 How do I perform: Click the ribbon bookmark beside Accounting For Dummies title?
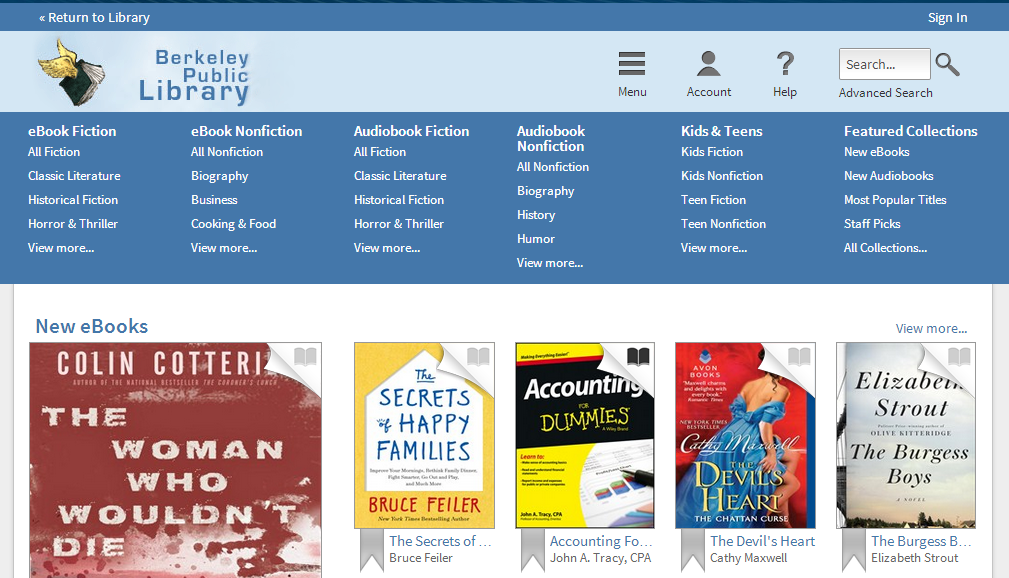pos(533,550)
